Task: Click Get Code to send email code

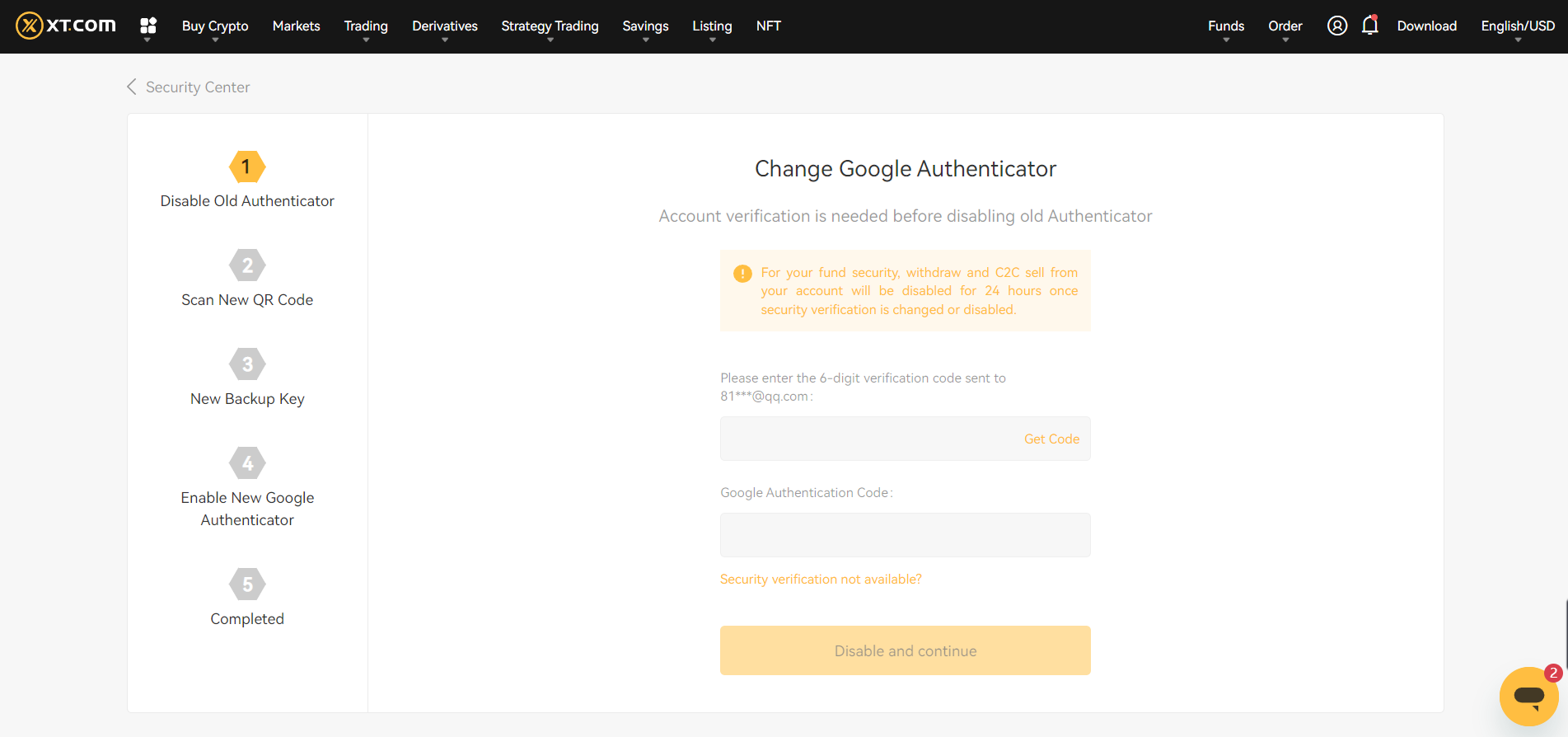Action: click(1051, 439)
